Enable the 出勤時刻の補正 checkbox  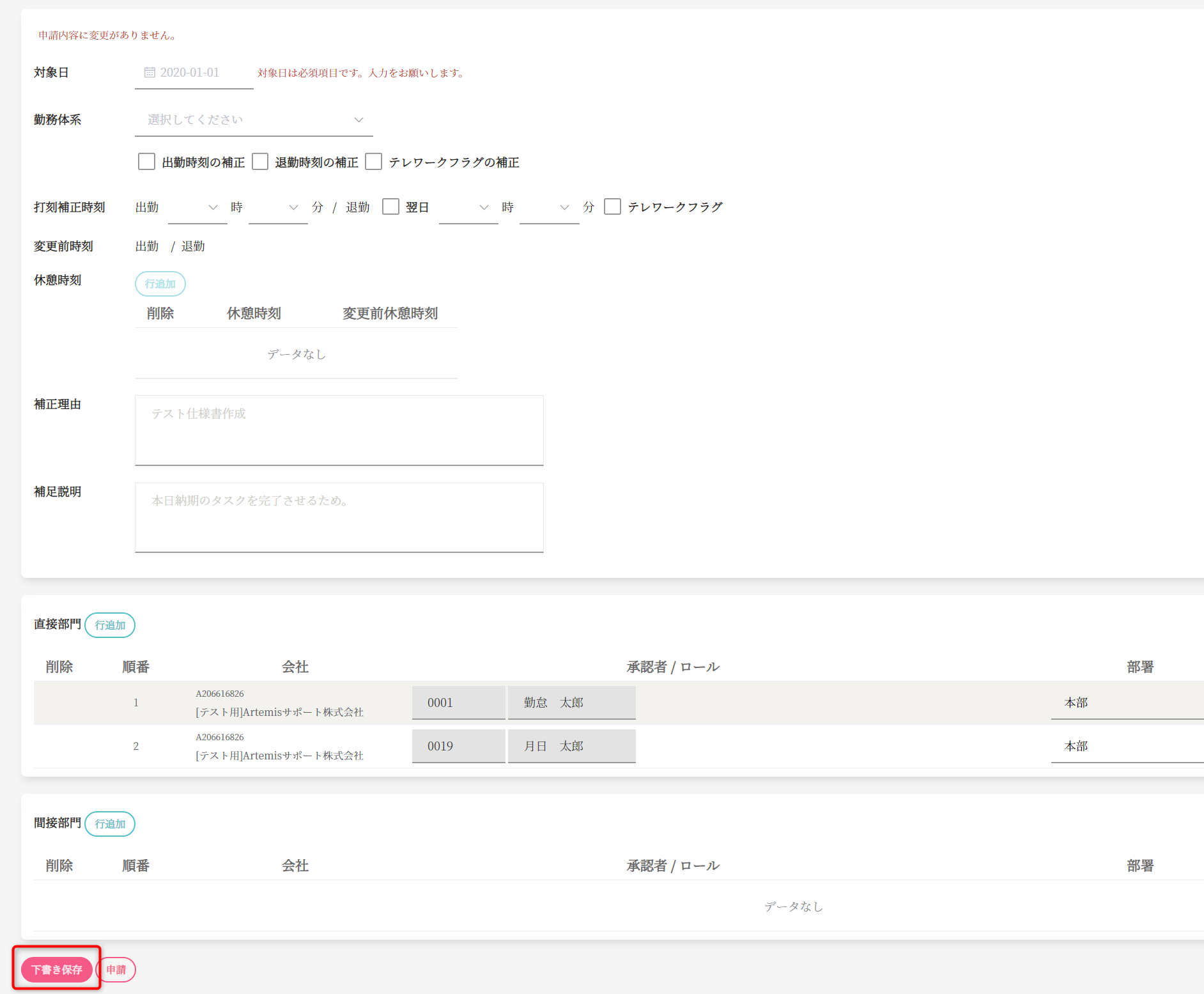pos(147,162)
